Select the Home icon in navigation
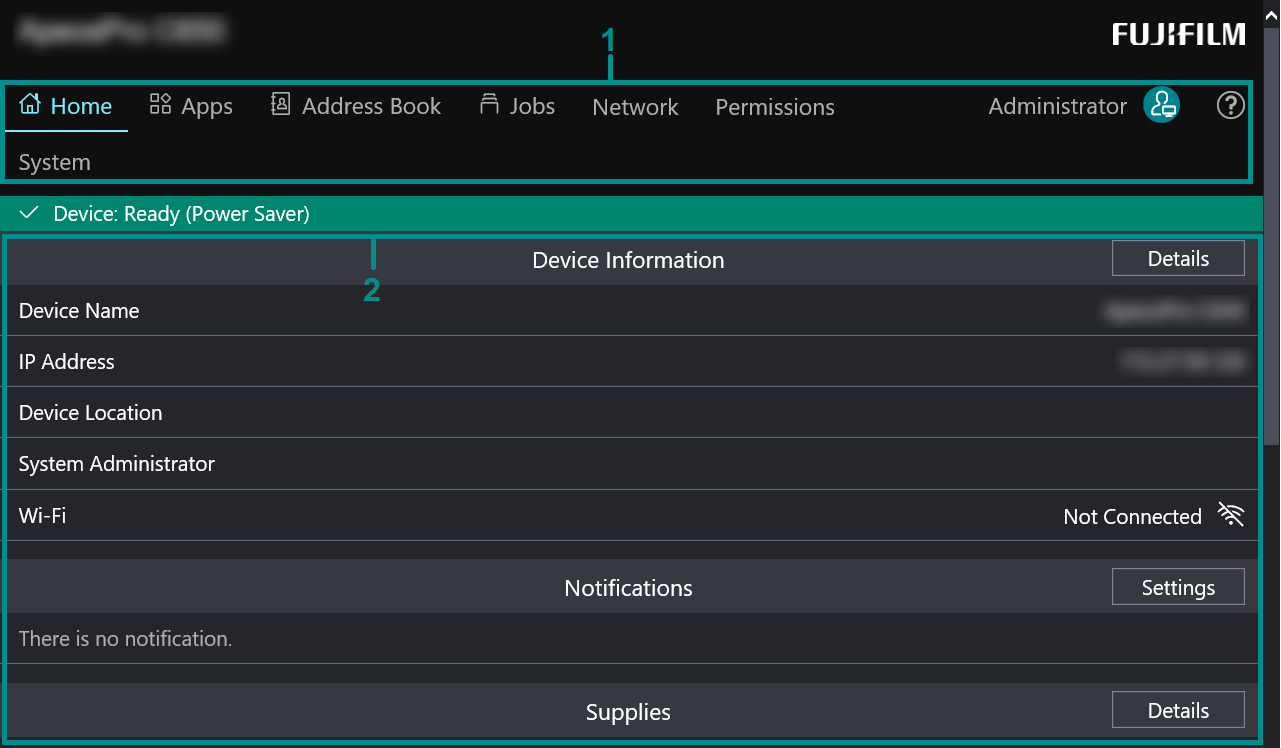This screenshot has height=748, width=1281. [x=30, y=104]
